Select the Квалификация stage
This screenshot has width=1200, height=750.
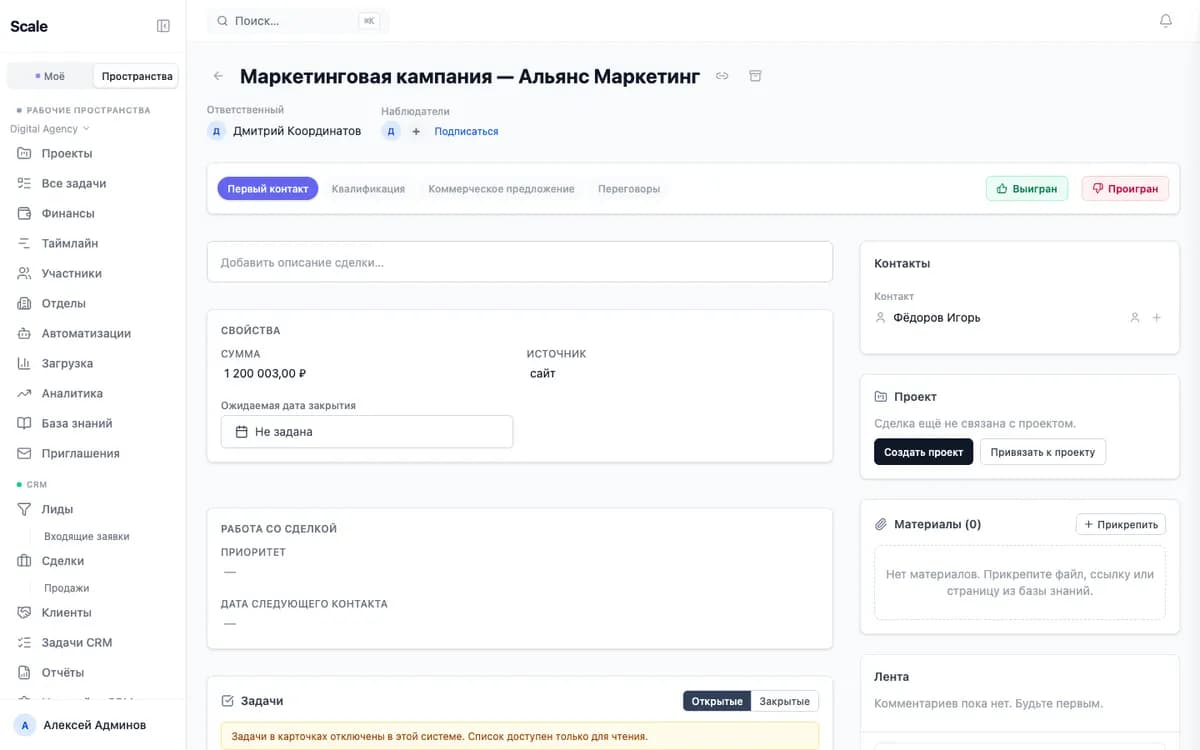tap(368, 189)
